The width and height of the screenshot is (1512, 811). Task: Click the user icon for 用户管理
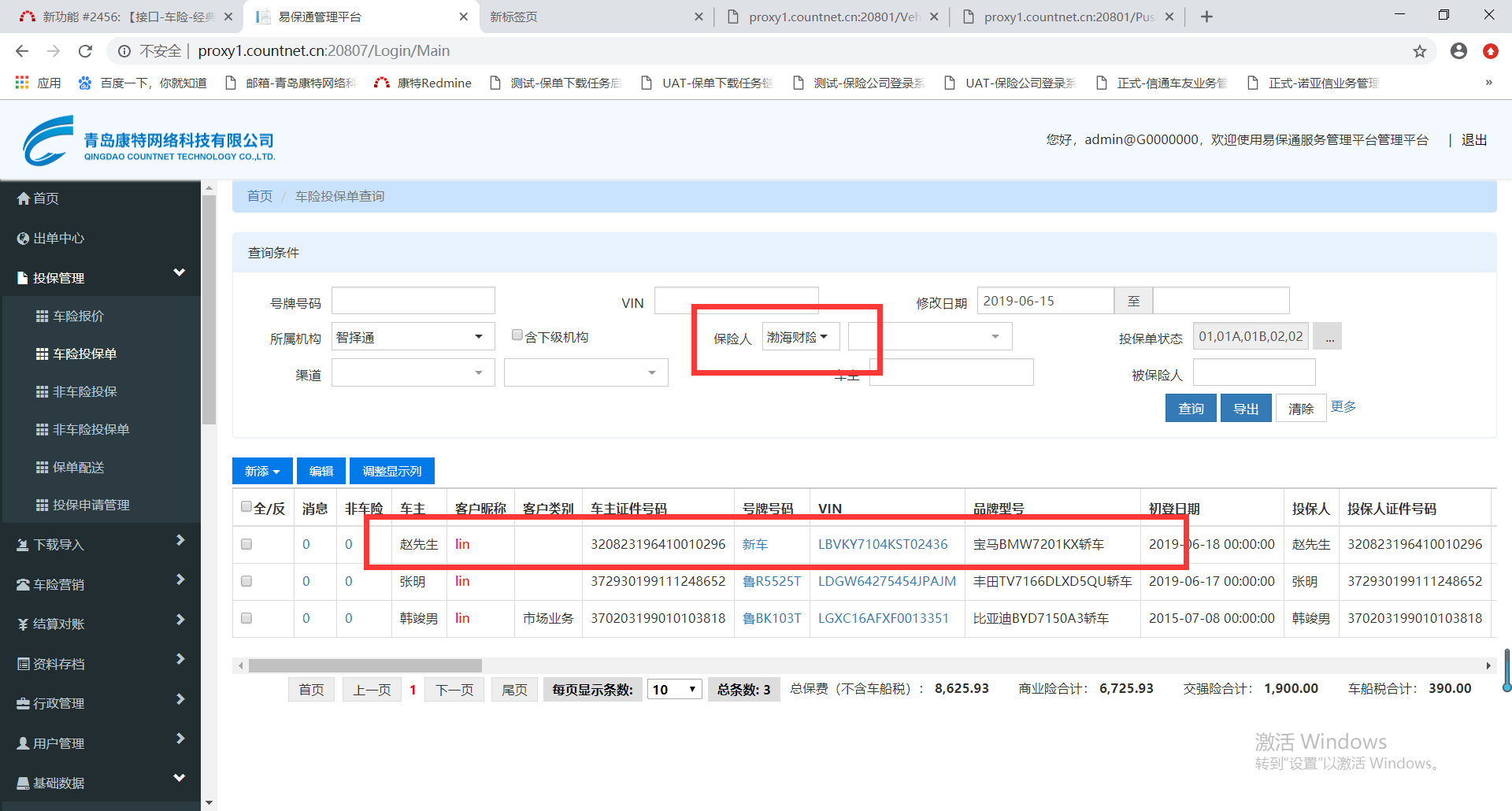(23, 743)
